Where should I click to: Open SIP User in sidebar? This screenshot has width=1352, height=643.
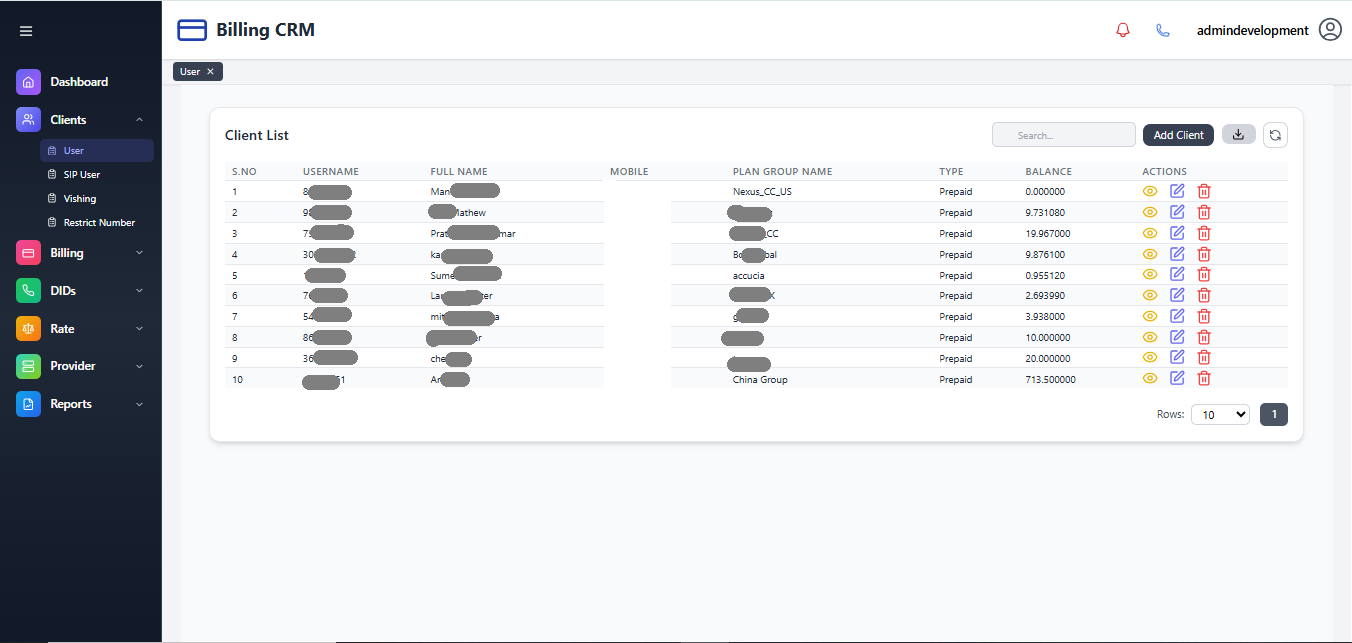click(x=81, y=175)
